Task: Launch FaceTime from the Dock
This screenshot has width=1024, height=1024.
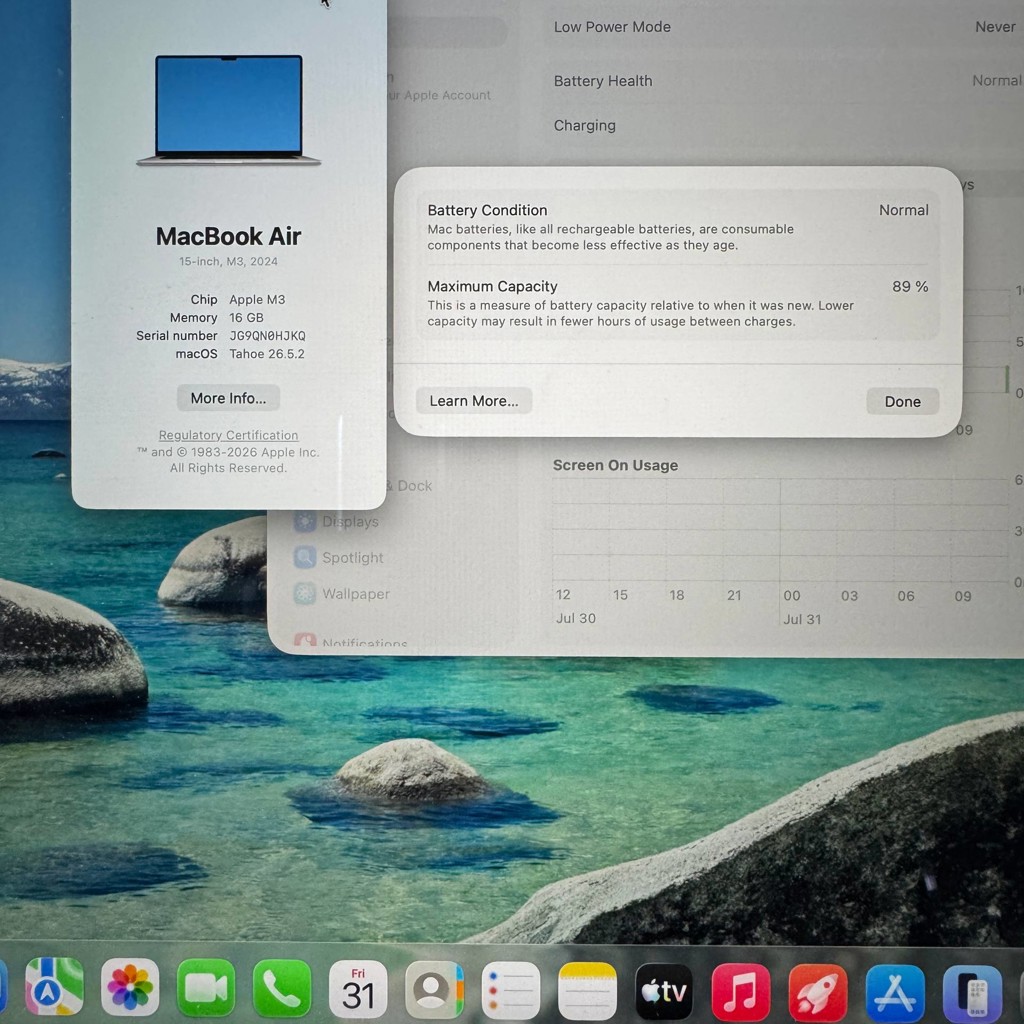Action: [x=206, y=988]
